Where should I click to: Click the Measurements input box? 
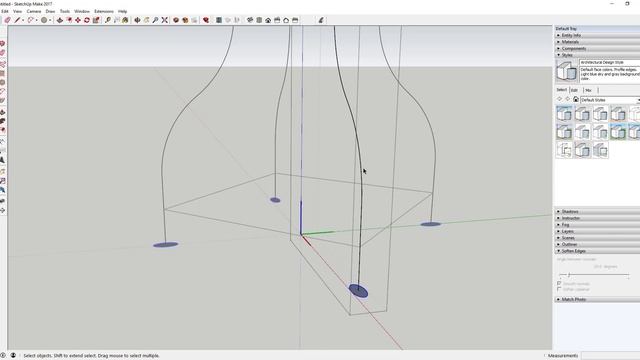click(x=610, y=356)
